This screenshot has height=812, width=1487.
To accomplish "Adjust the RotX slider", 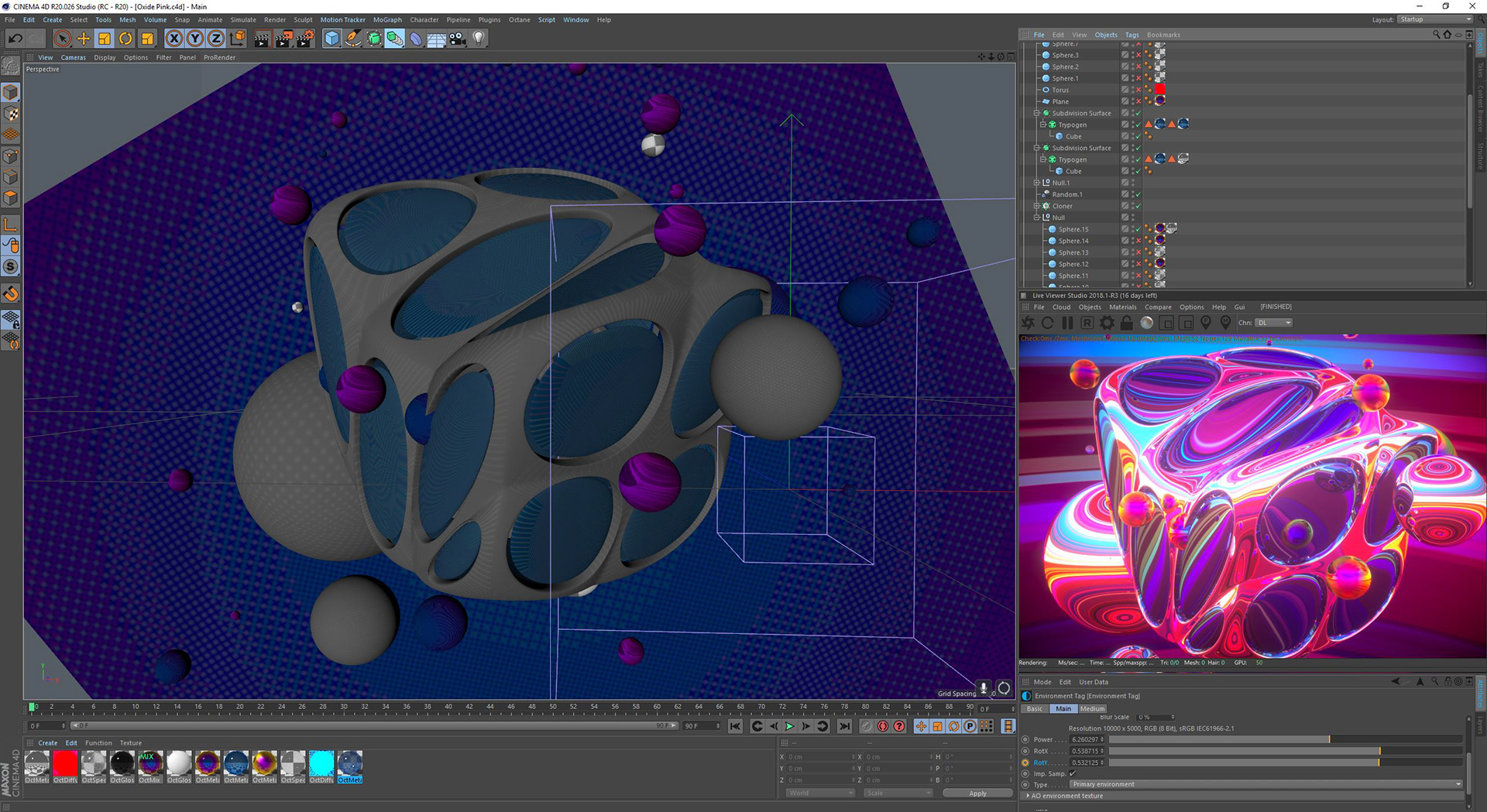I will (x=1286, y=751).
